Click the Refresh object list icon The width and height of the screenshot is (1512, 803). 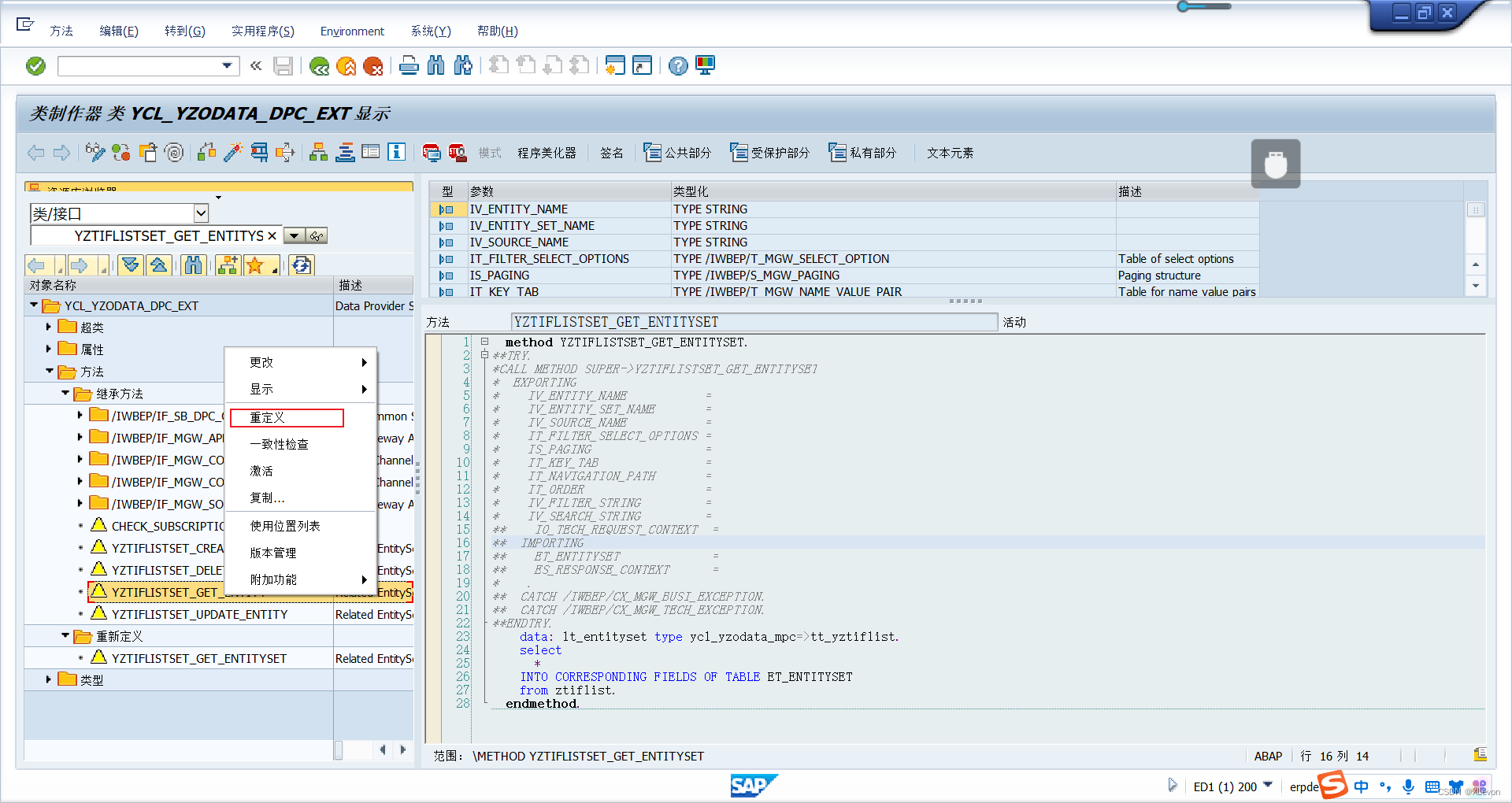[x=302, y=265]
